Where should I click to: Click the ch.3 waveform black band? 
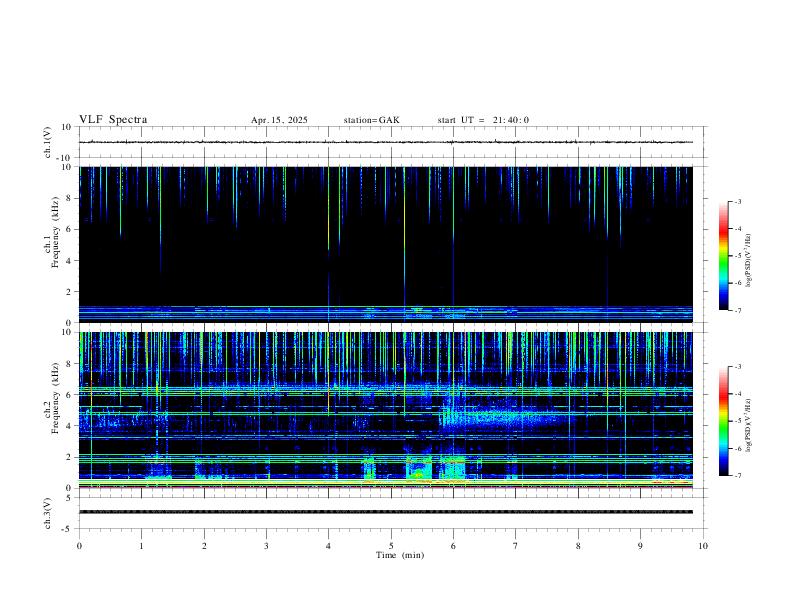pos(386,512)
